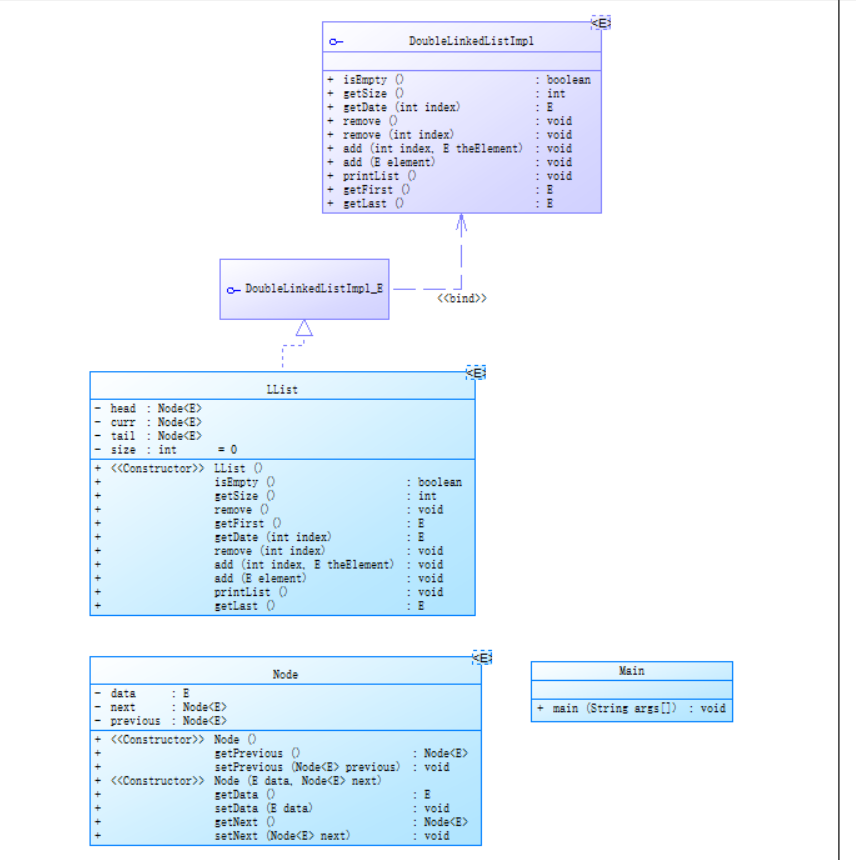This screenshot has height=860, width=856.
Task: Click add (E element) in DoubleLinkedListImpl
Action: coord(389,162)
